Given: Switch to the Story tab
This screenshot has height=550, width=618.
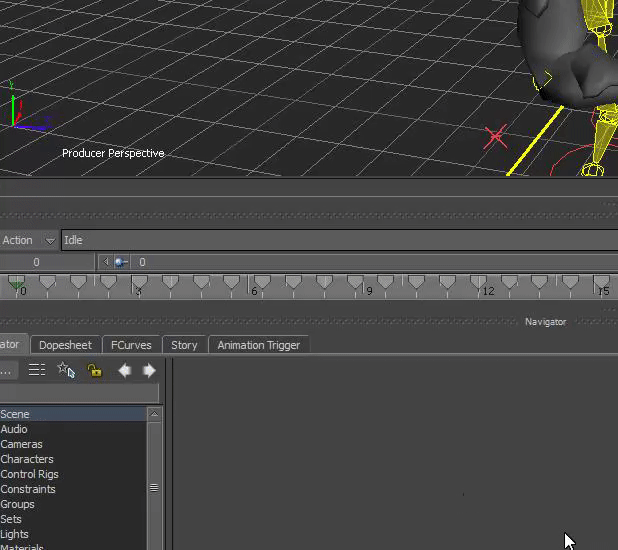Looking at the screenshot, I should click(x=184, y=345).
